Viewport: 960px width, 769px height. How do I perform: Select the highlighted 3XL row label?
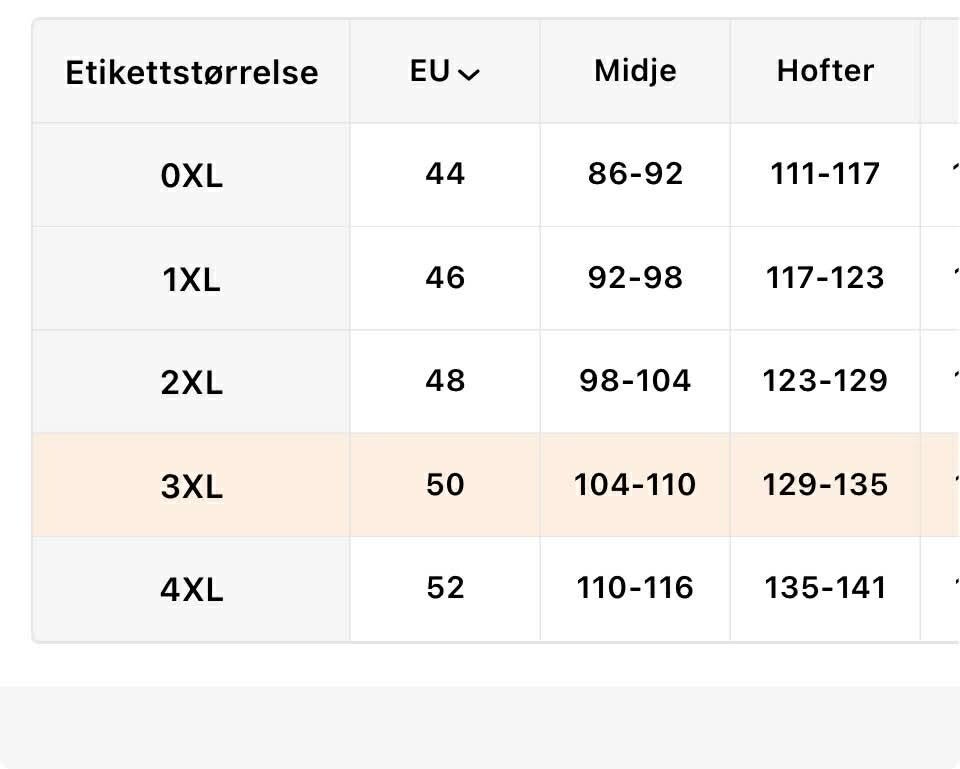191,487
